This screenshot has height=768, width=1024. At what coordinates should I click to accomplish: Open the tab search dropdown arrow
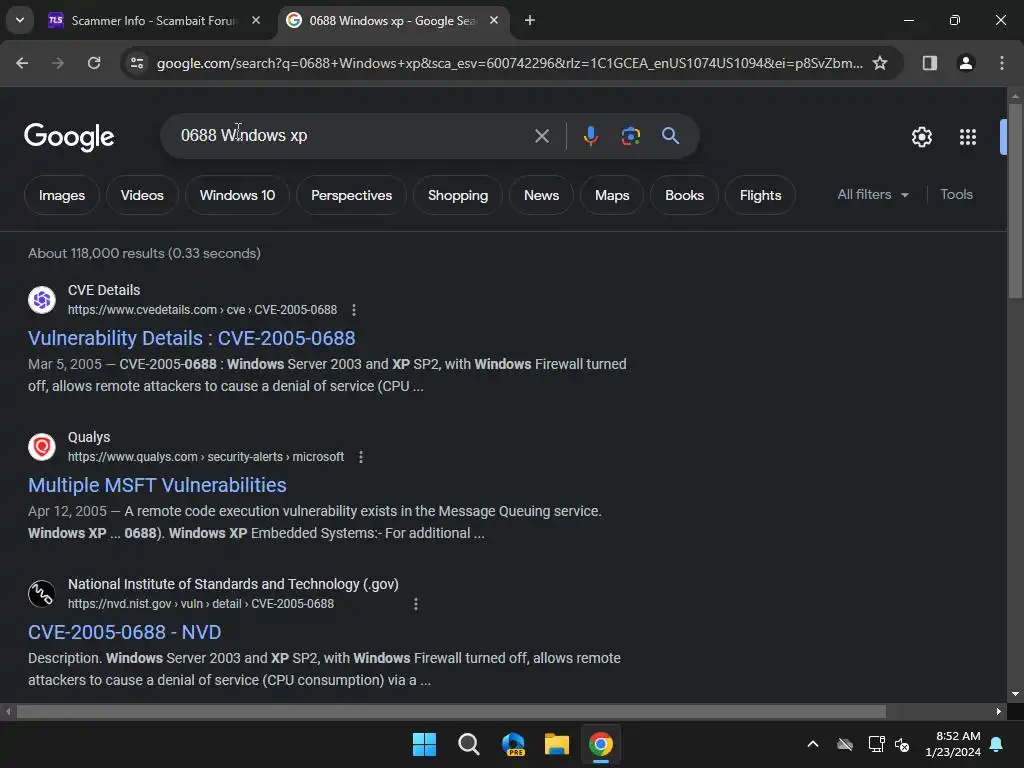point(20,20)
